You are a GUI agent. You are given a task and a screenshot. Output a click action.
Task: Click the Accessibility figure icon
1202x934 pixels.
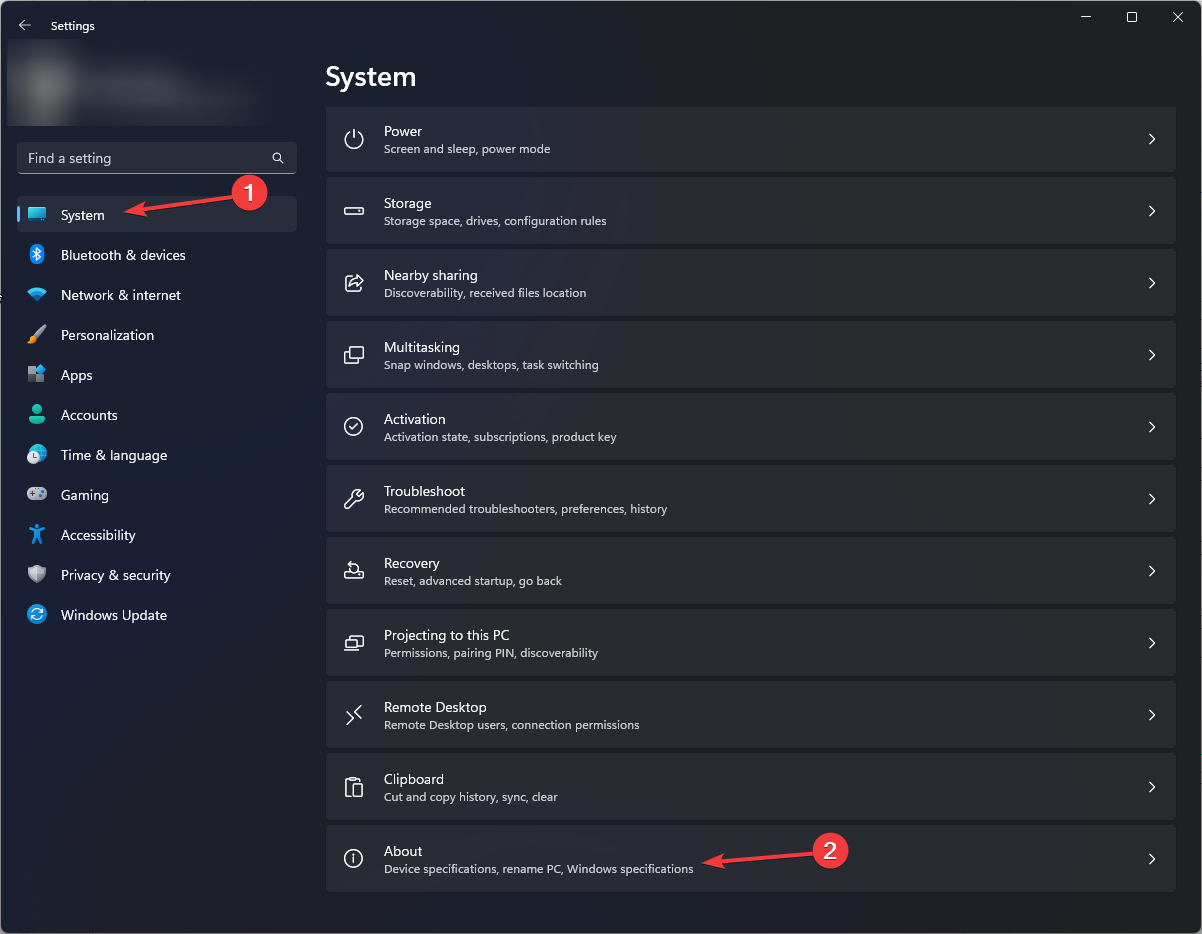pyautogui.click(x=37, y=535)
